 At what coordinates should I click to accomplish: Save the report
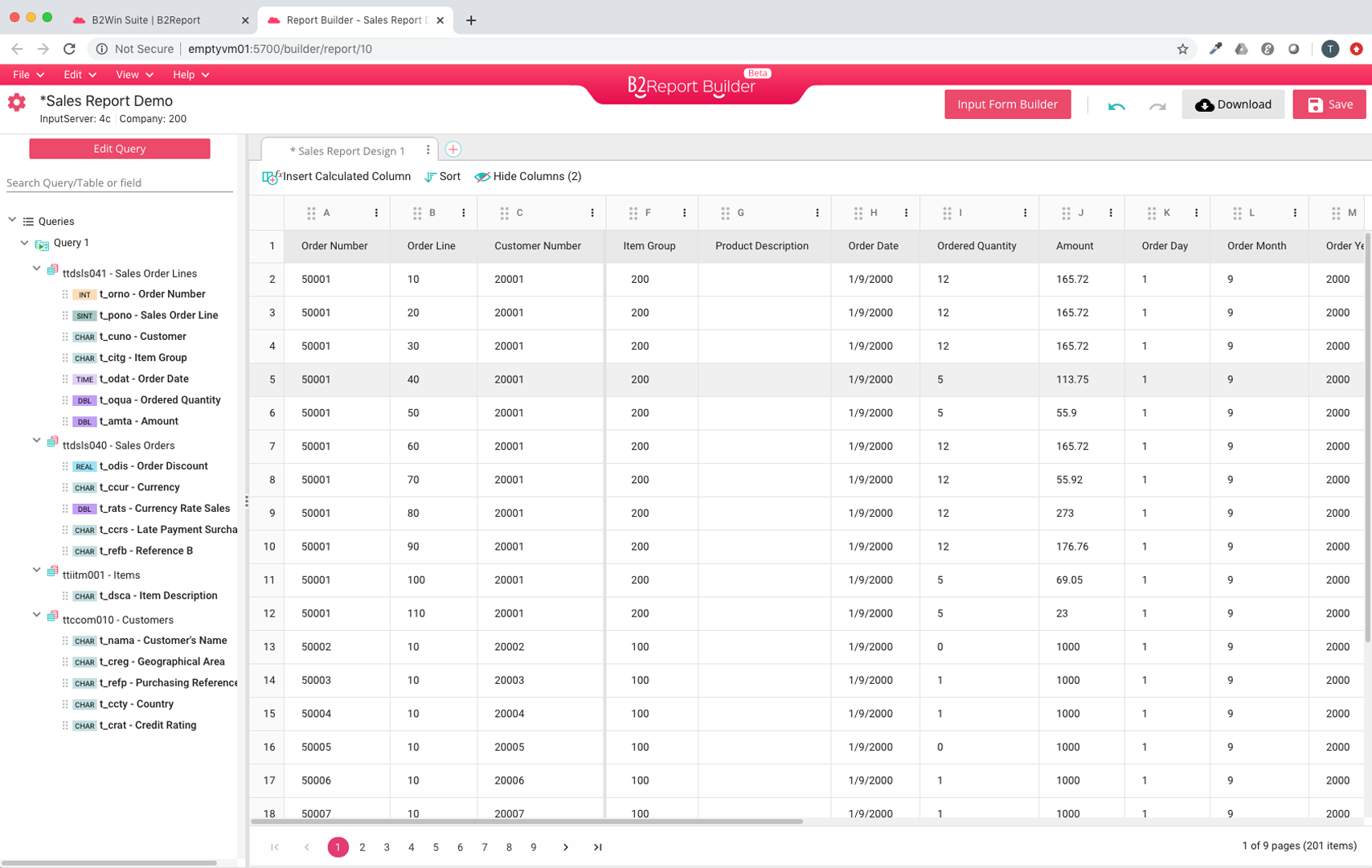point(1329,104)
